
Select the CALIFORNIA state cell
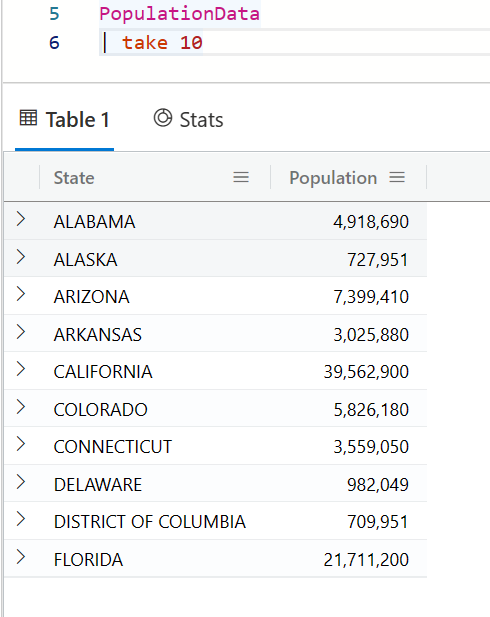point(103,372)
